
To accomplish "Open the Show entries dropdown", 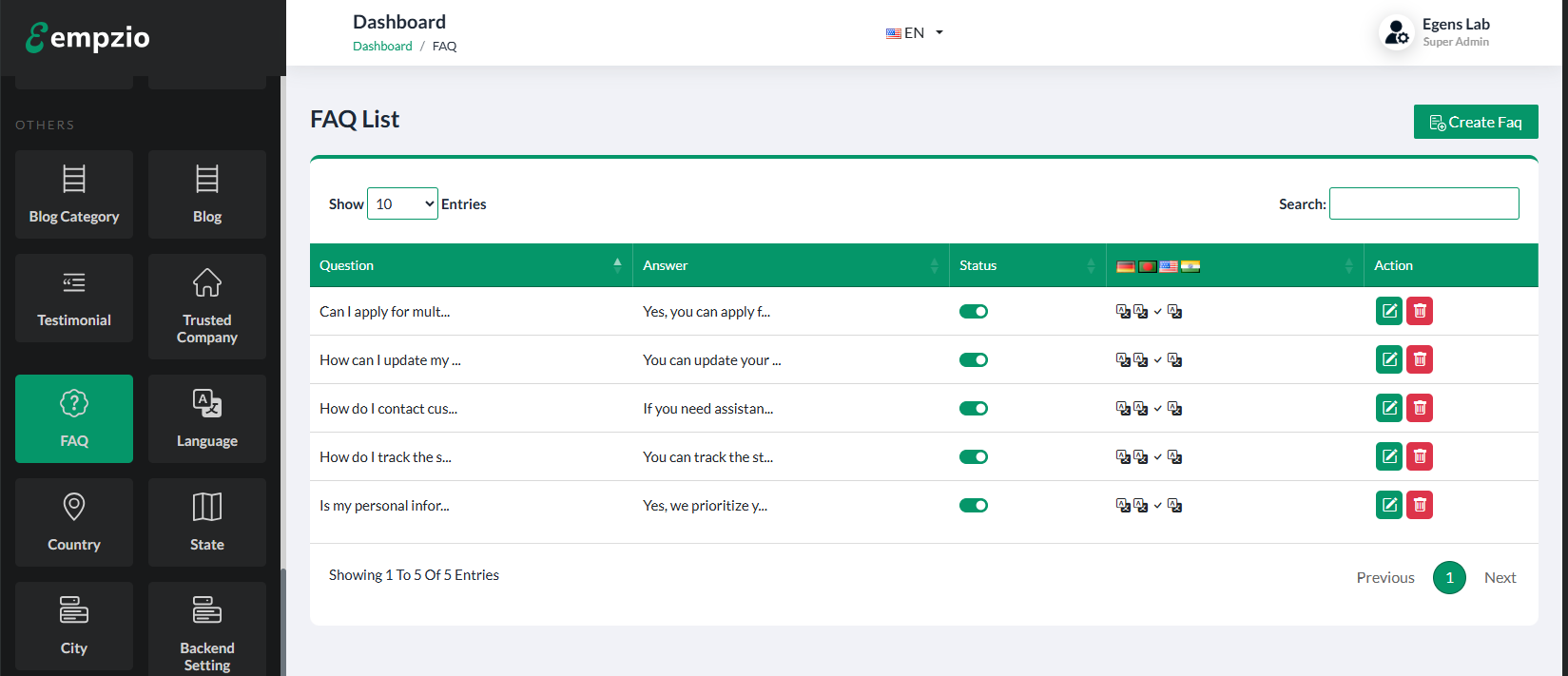I will (402, 203).
